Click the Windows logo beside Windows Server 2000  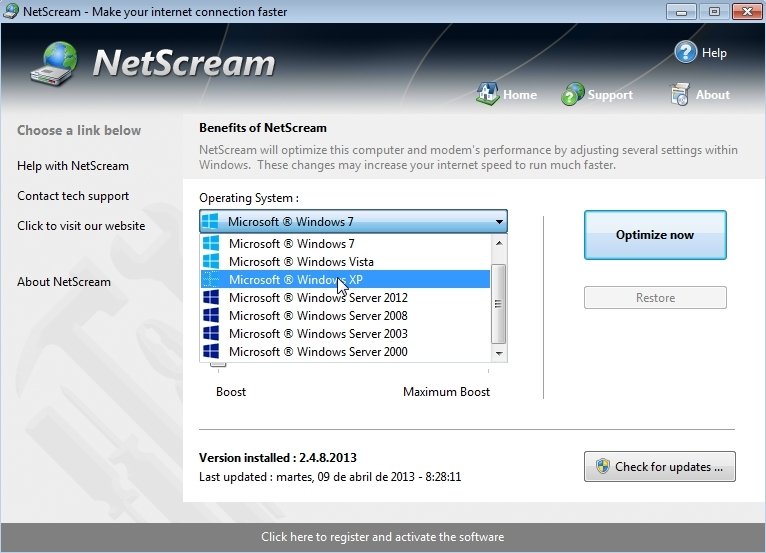click(x=211, y=352)
